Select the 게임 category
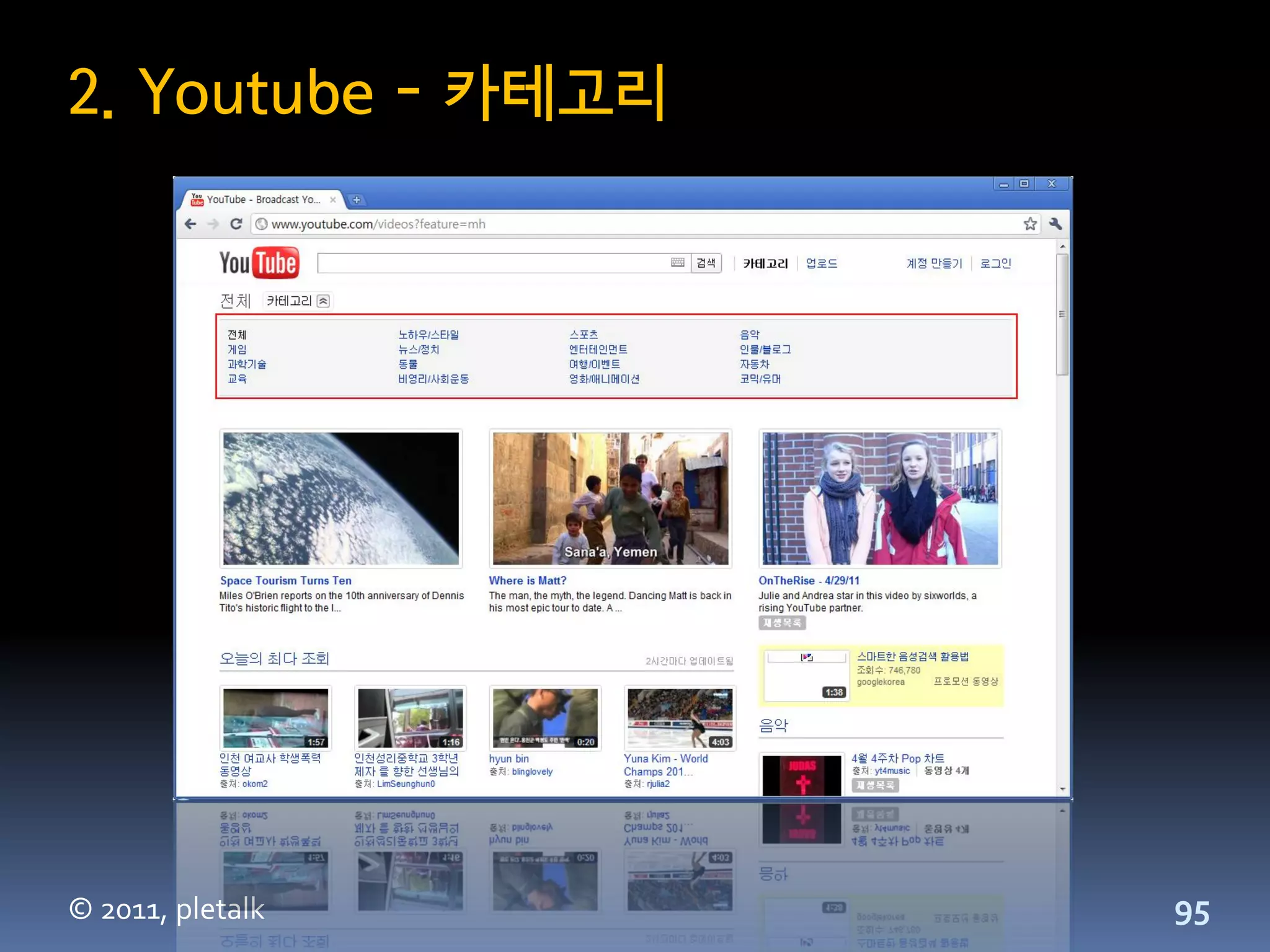 coord(237,350)
